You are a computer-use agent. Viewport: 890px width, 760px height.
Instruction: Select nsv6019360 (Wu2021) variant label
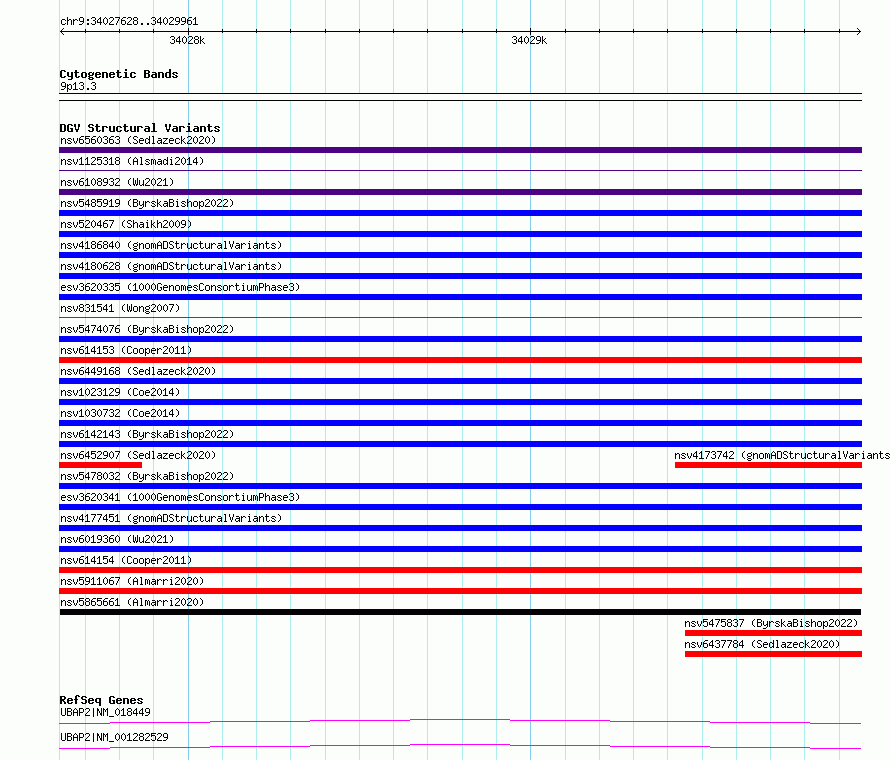coord(117,539)
